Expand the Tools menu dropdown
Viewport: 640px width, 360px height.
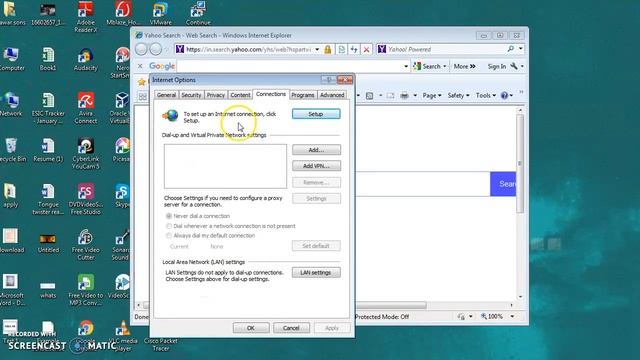pos(486,96)
